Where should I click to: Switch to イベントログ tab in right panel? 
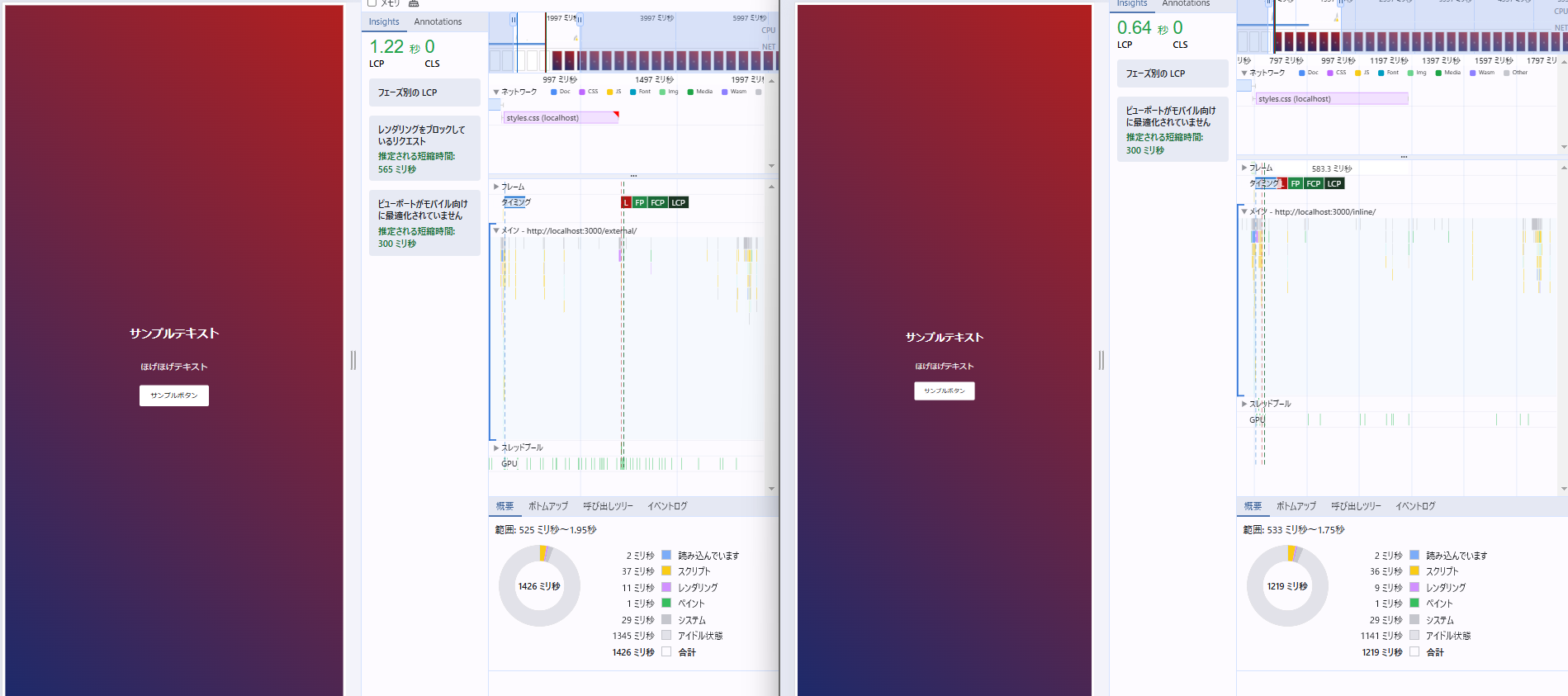pos(1415,506)
